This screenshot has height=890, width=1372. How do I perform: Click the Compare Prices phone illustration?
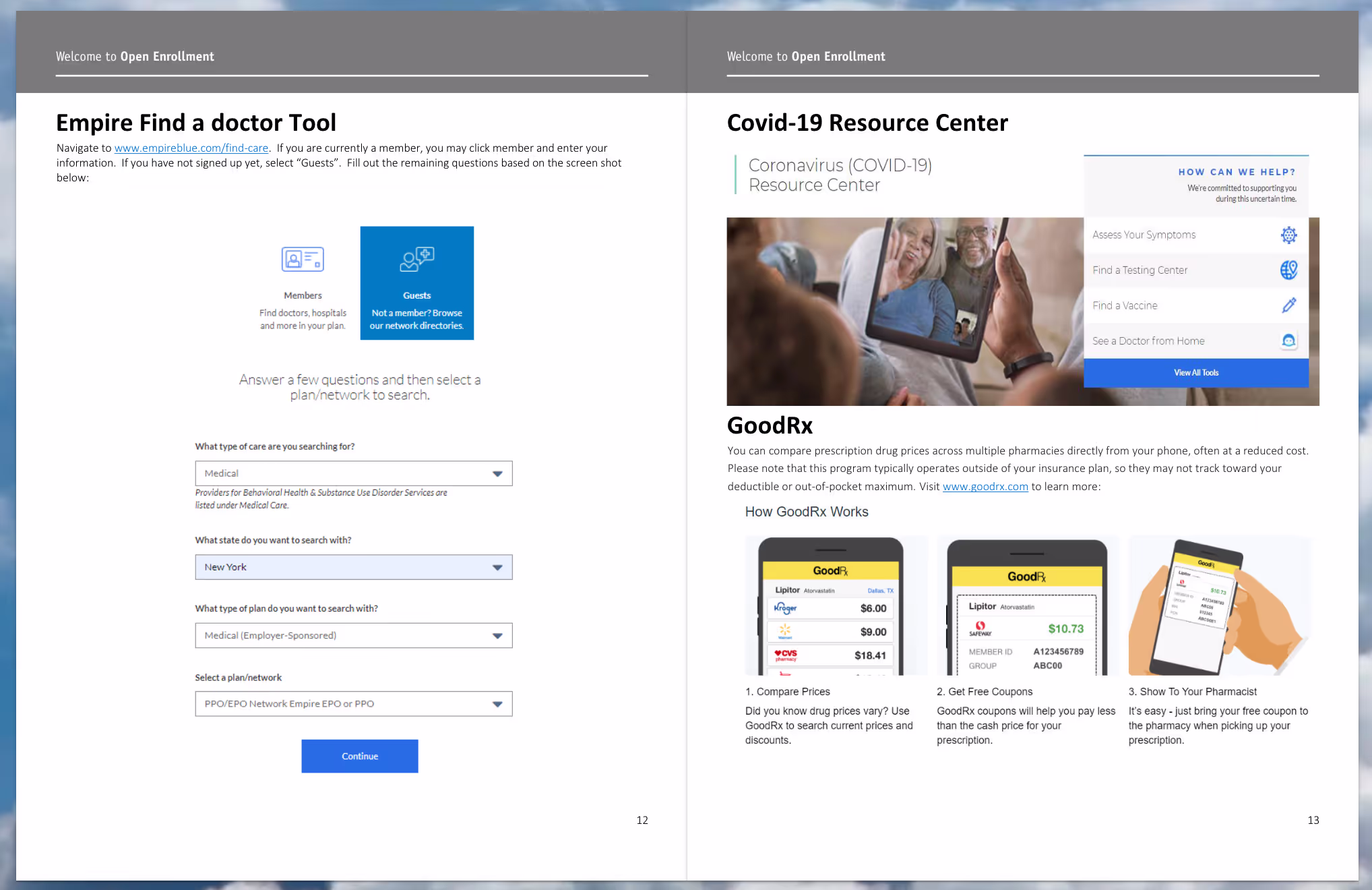click(836, 605)
